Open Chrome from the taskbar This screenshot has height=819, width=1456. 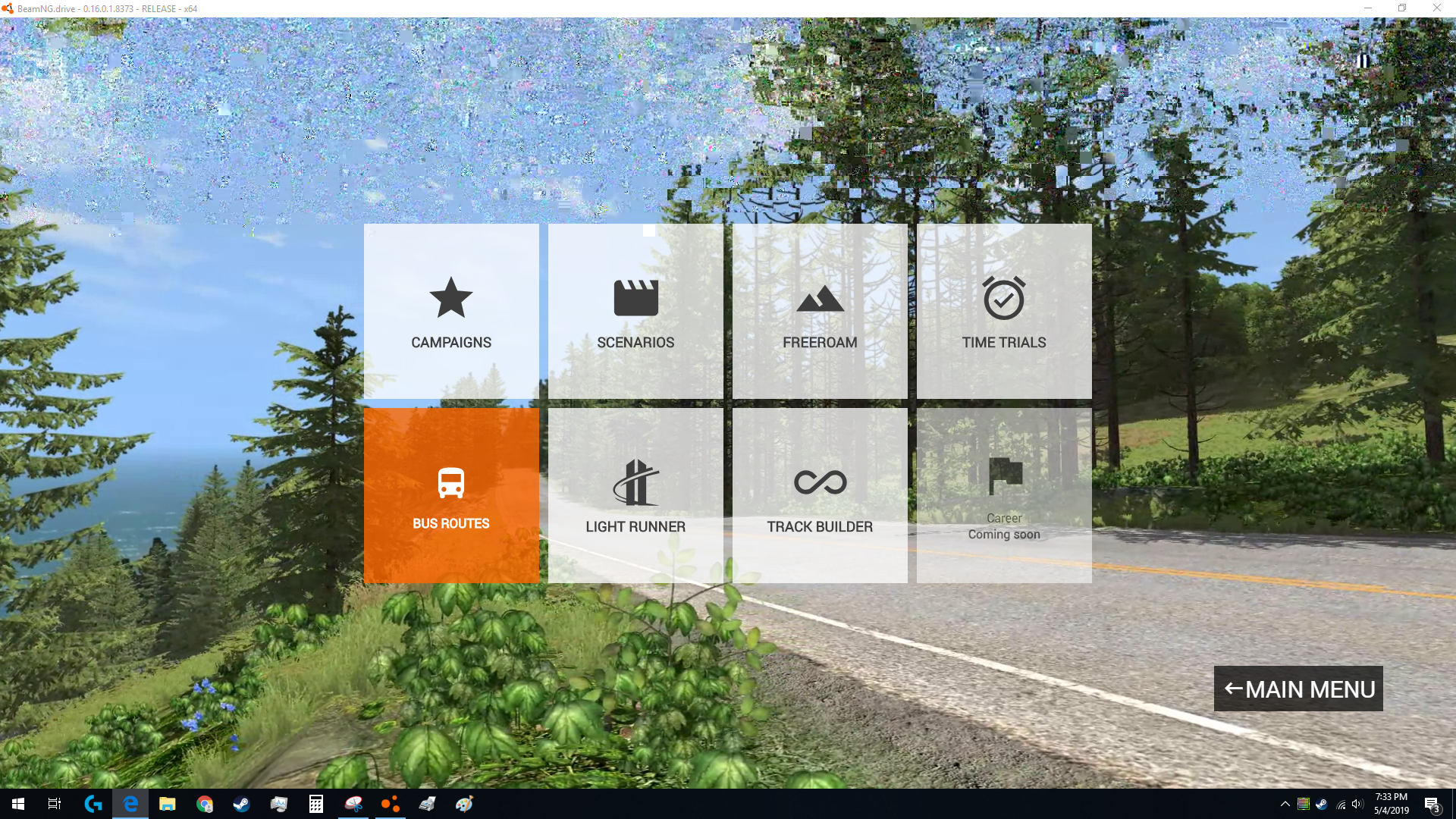click(204, 804)
